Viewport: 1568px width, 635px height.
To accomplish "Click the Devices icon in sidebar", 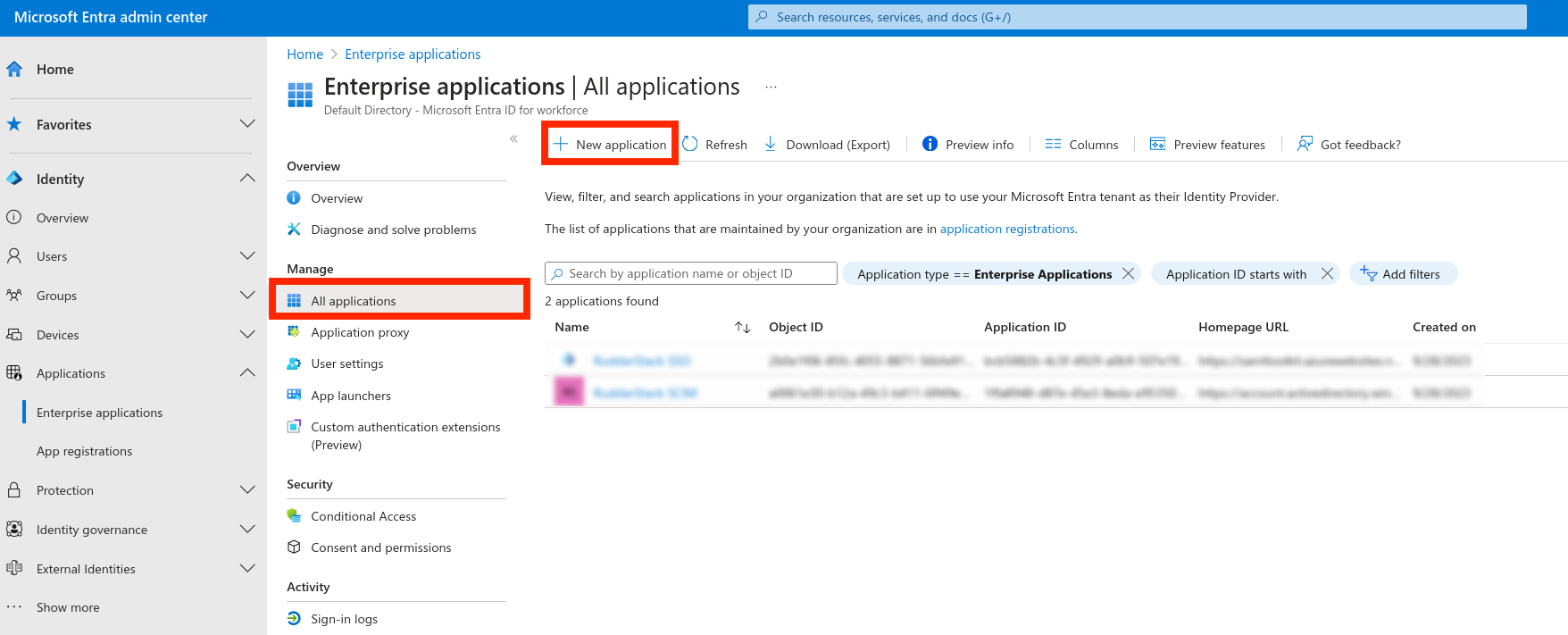I will pyautogui.click(x=14, y=335).
